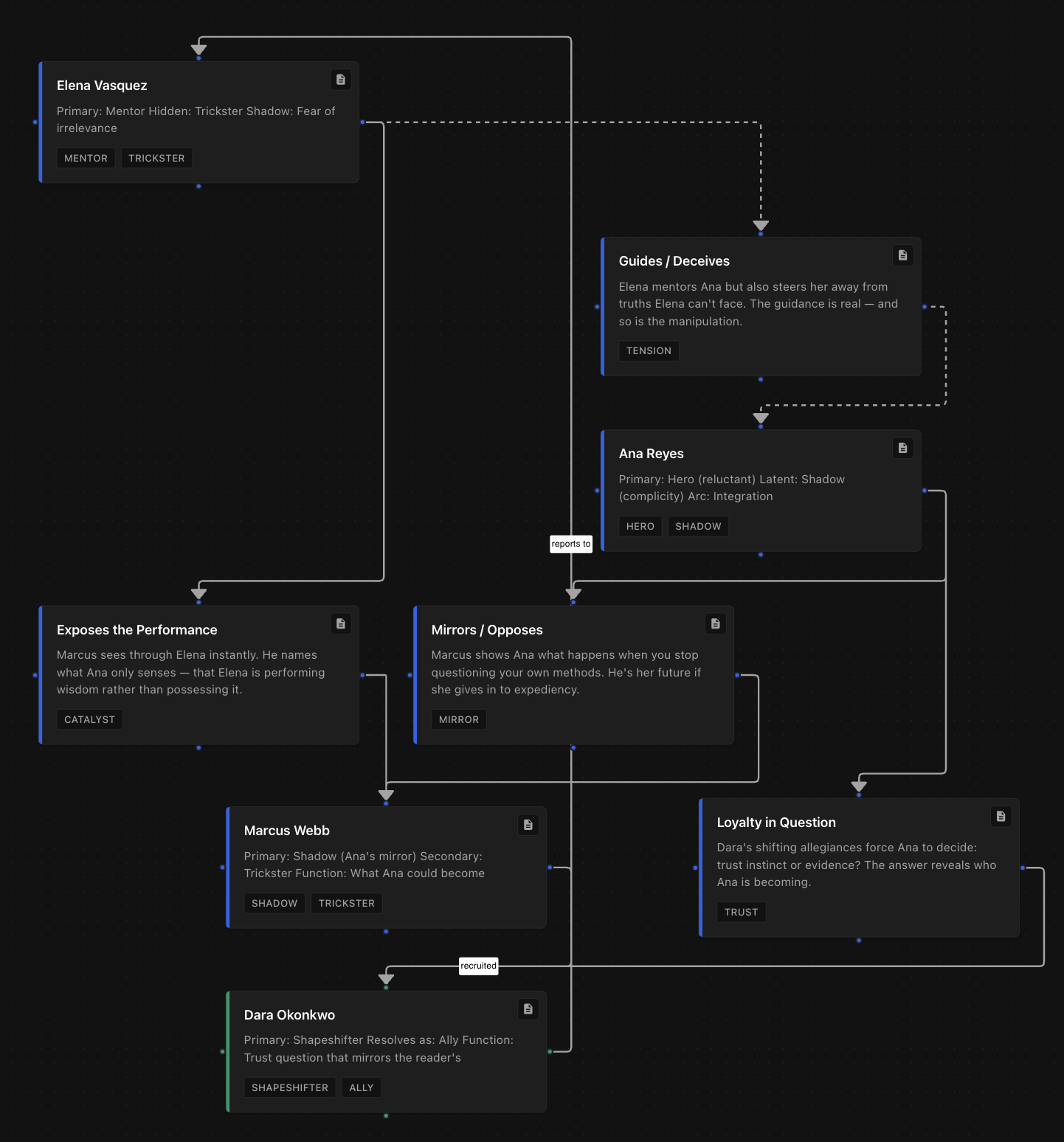1064x1142 pixels.
Task: Click the TRUST tag on Loyalty in Question
Action: 741,912
